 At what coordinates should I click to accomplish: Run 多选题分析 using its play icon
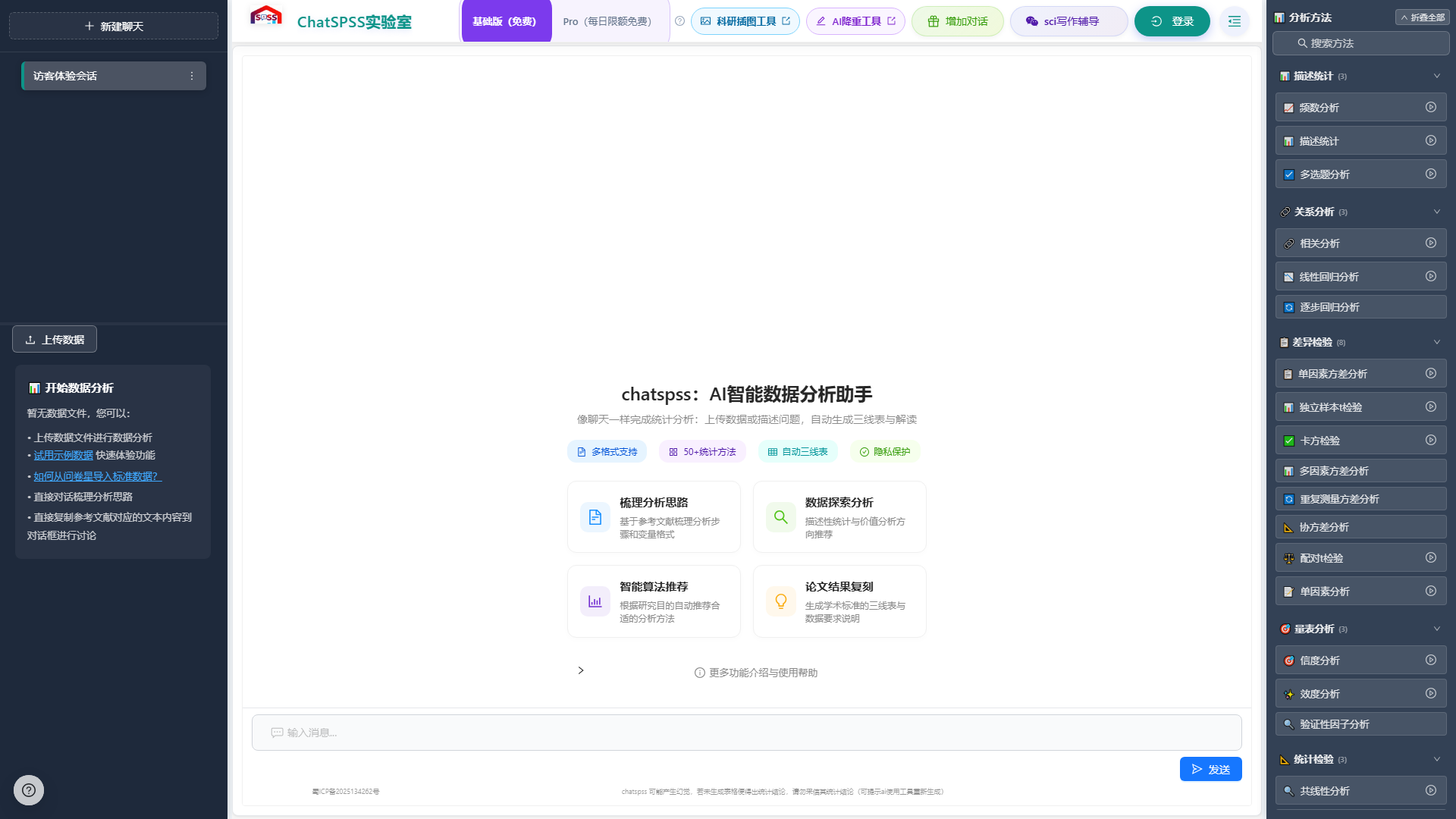1430,174
